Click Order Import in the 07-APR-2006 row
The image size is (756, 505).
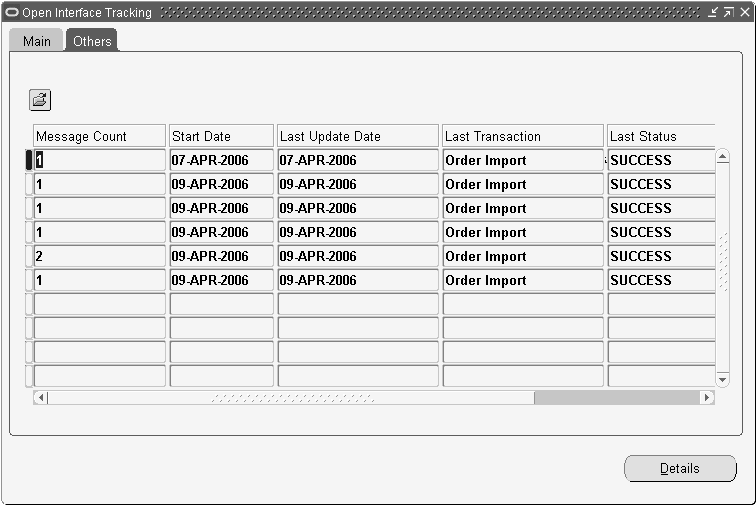coord(523,160)
